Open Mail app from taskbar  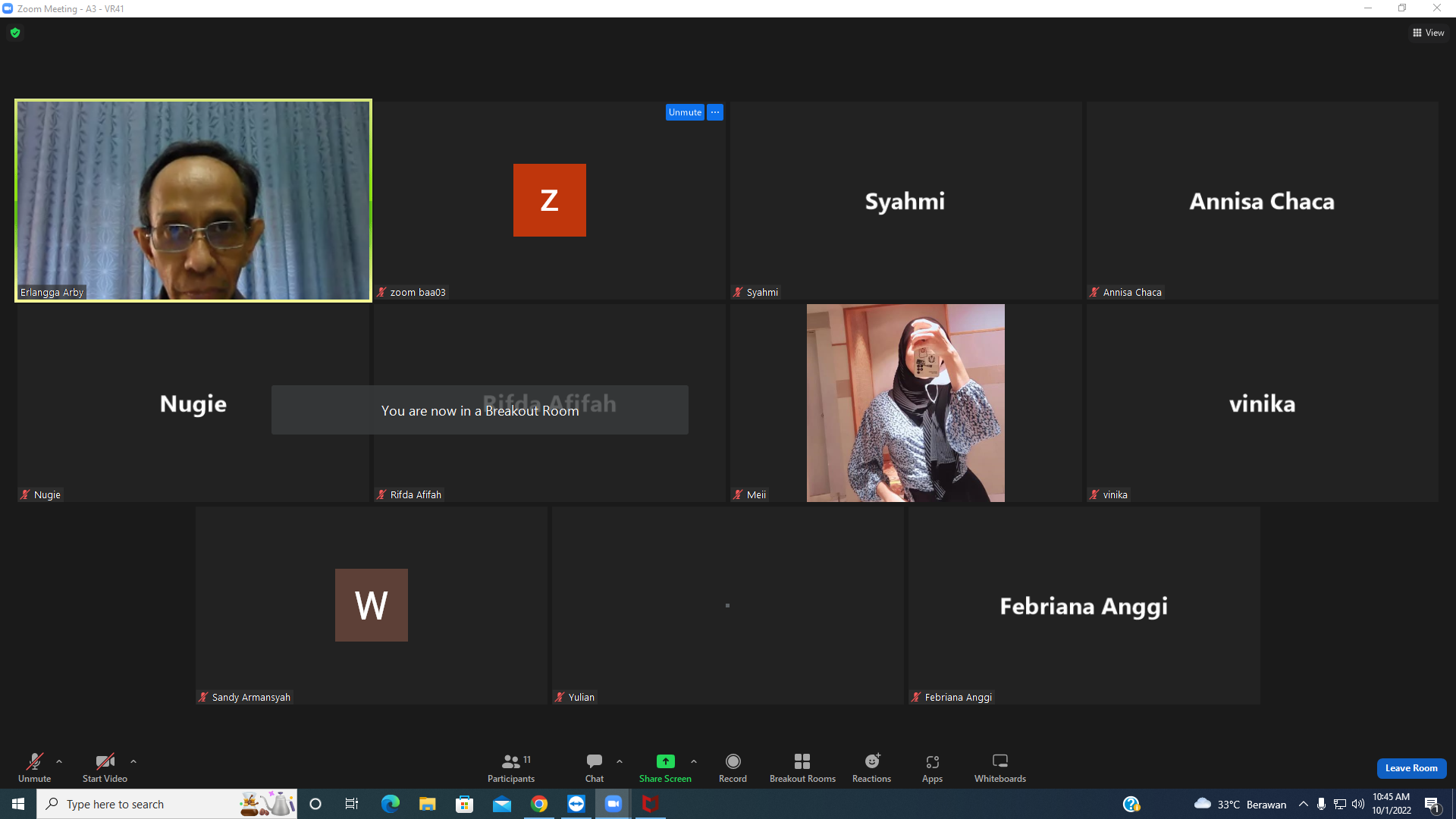[501, 804]
